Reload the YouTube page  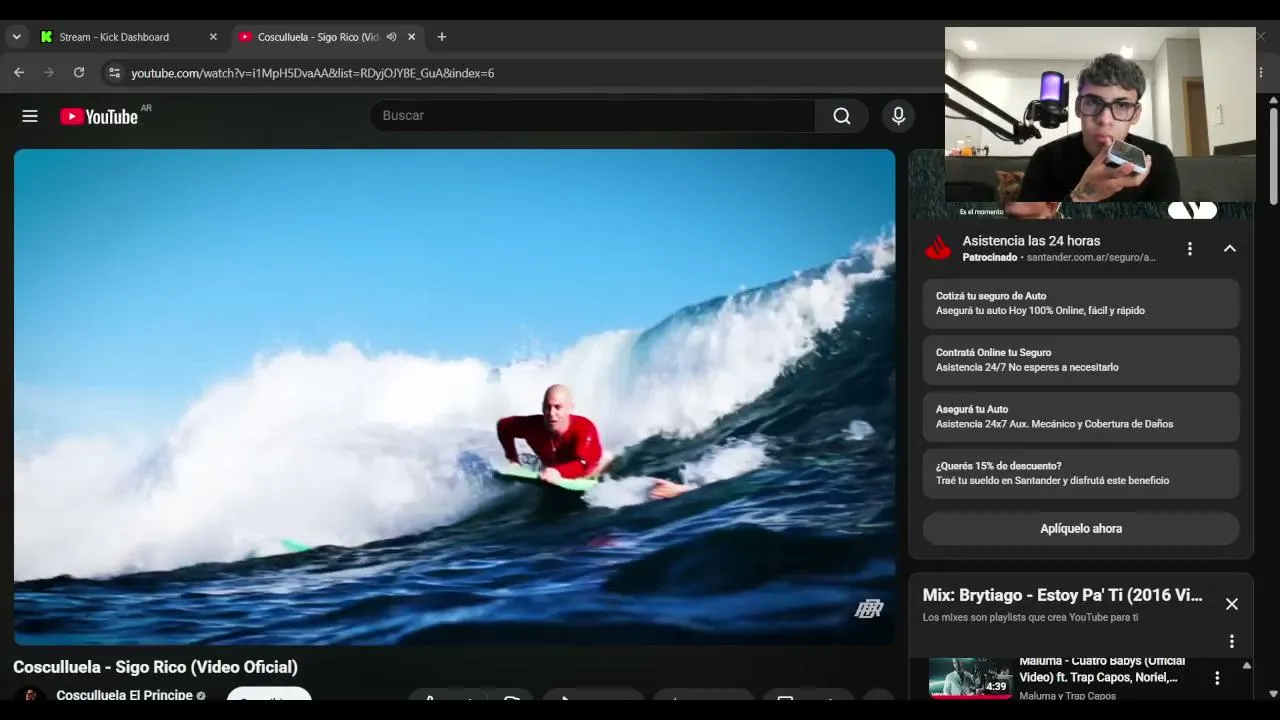tap(79, 73)
